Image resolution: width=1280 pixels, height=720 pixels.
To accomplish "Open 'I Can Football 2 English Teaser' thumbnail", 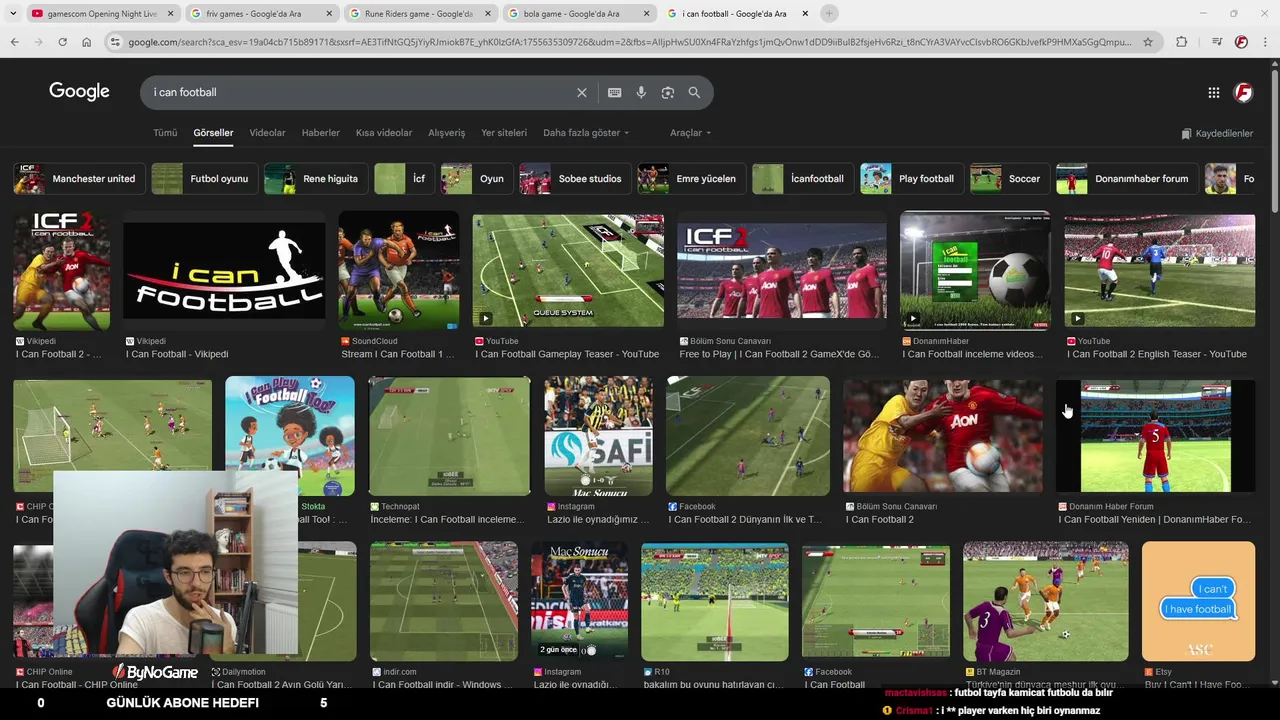I will tap(1159, 270).
